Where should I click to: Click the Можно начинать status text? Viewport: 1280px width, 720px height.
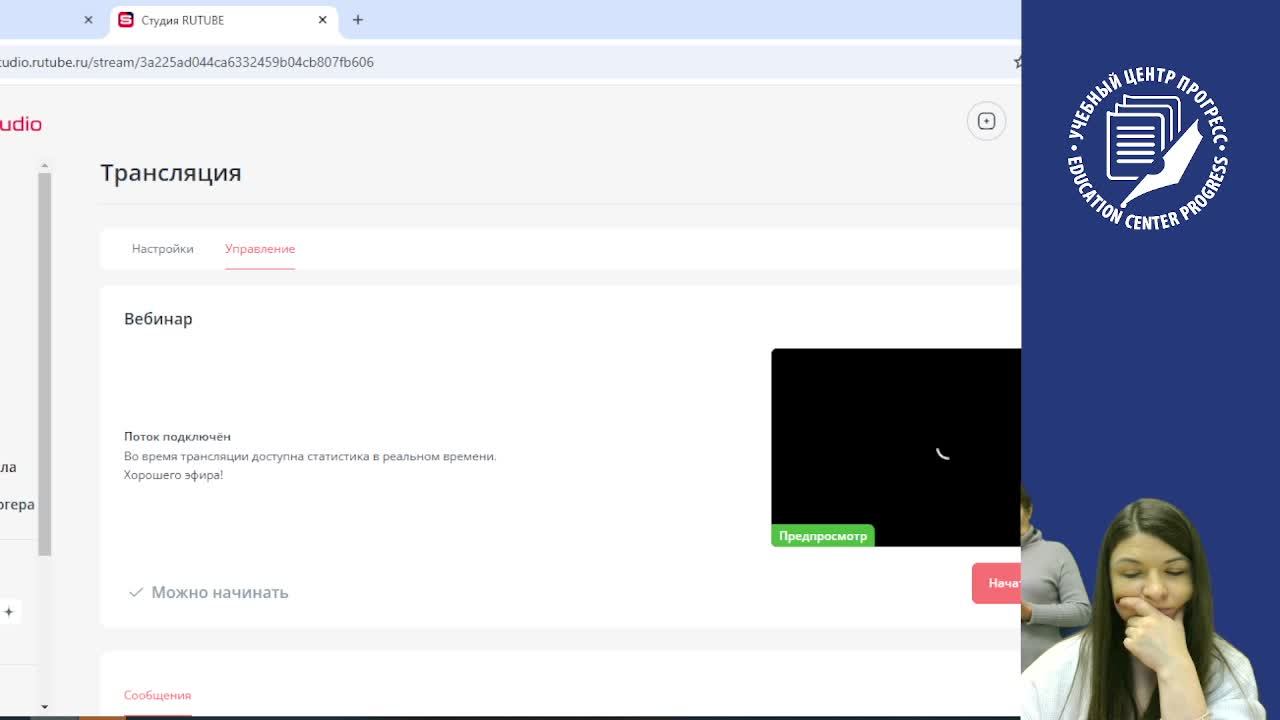(220, 593)
